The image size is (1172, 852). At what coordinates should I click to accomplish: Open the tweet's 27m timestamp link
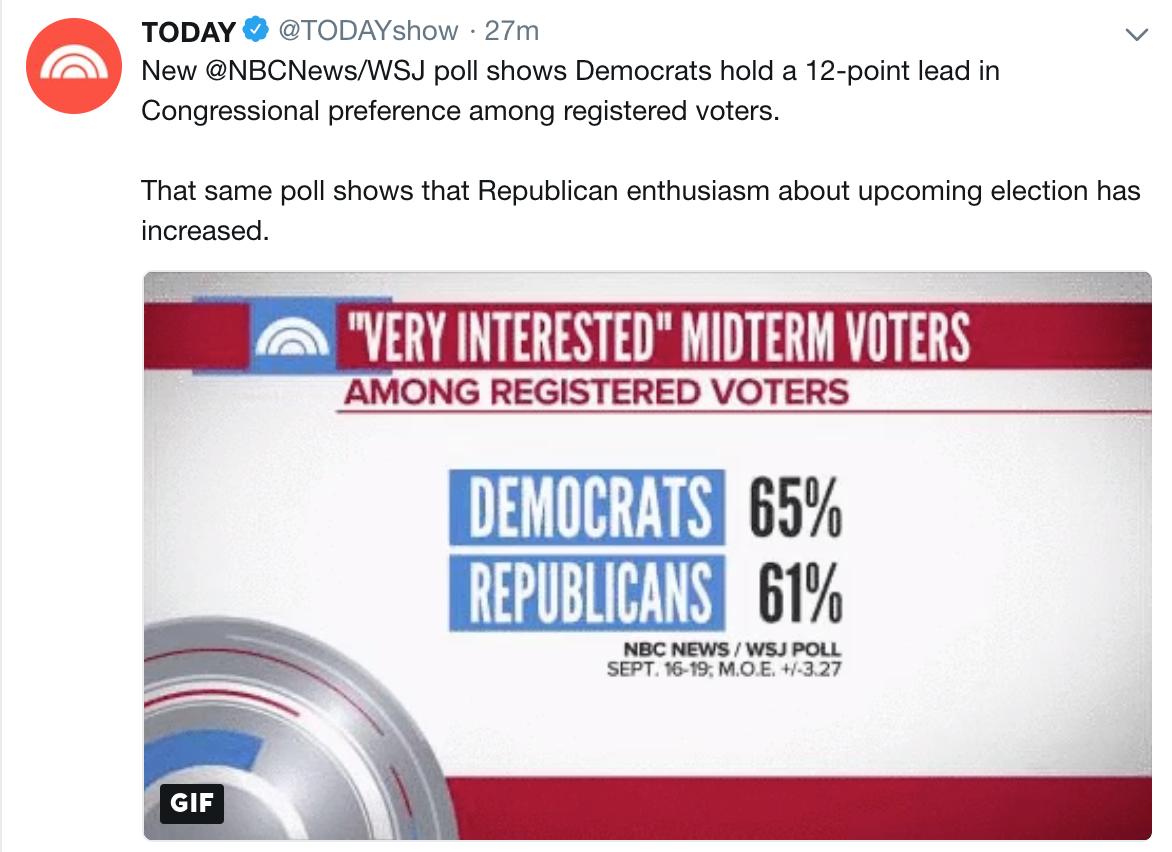point(511,31)
